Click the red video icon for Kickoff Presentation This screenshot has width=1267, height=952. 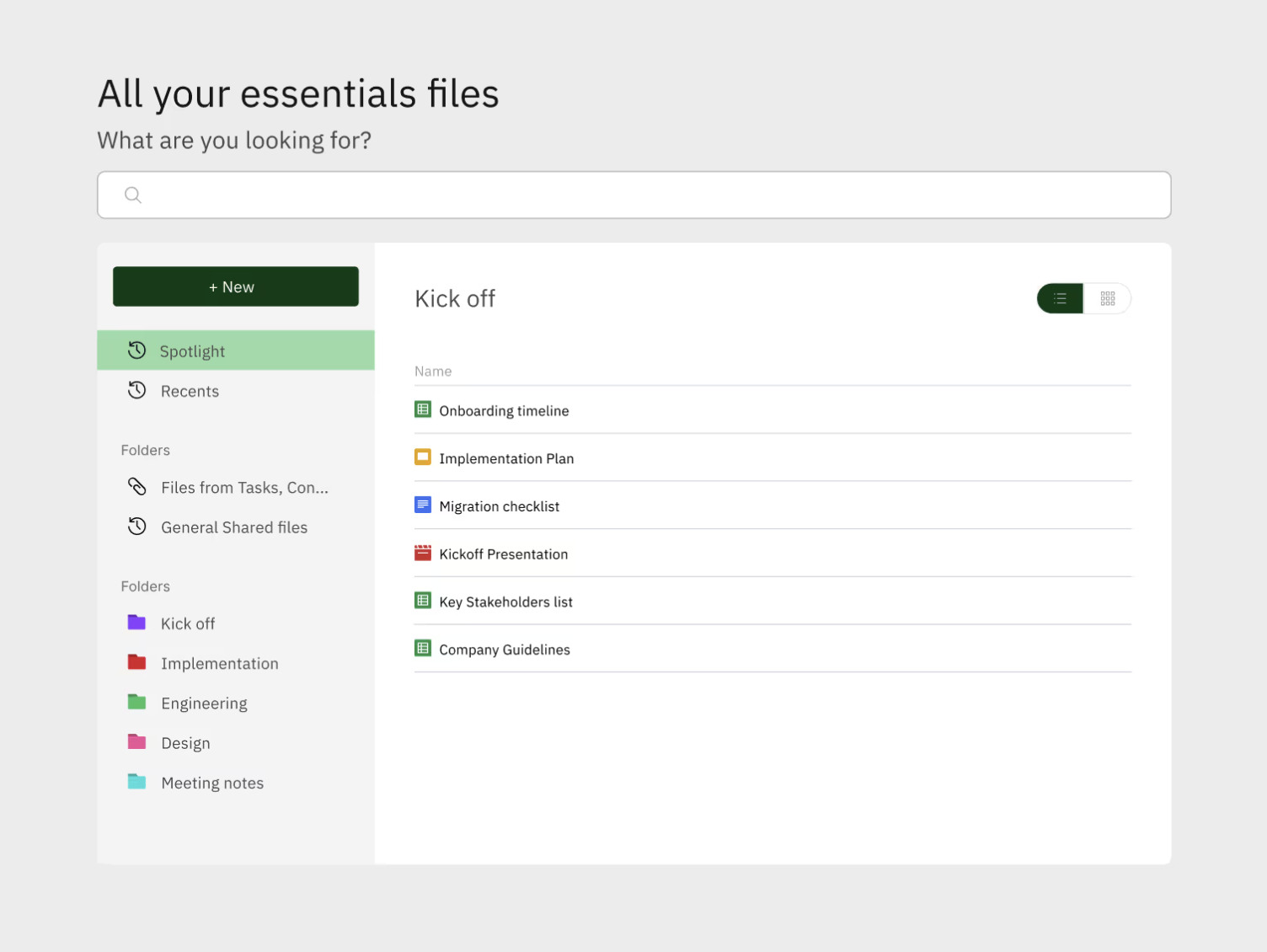pos(423,554)
